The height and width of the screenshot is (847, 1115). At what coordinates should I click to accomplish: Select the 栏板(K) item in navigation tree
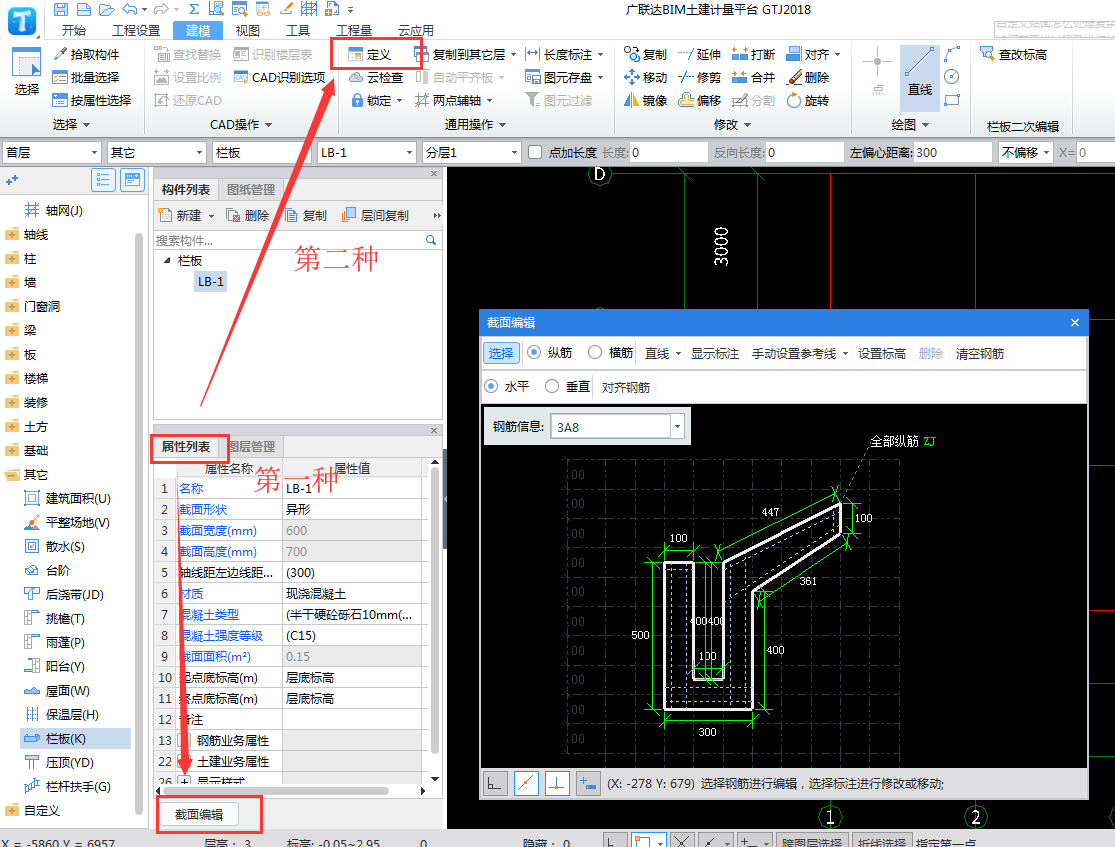(75, 739)
